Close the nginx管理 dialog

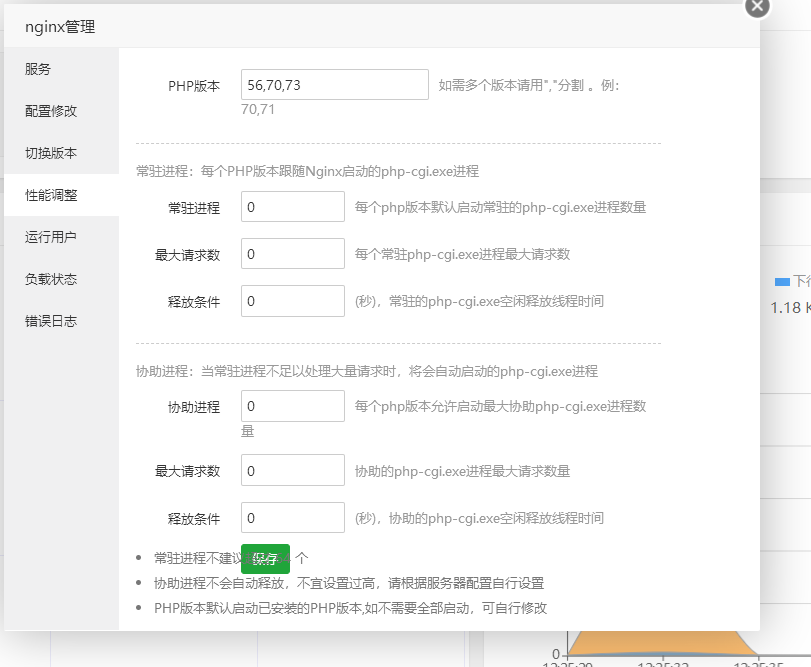[x=757, y=6]
